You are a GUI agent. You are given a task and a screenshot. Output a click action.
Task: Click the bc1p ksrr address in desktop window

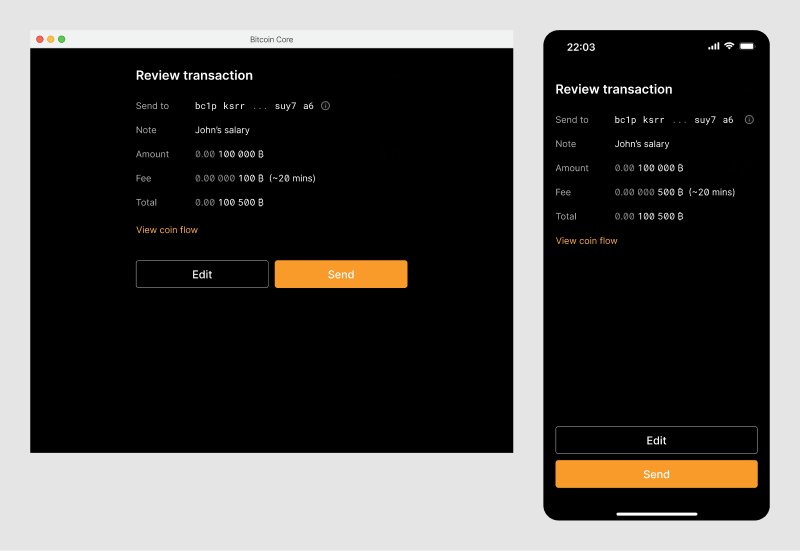(x=254, y=106)
